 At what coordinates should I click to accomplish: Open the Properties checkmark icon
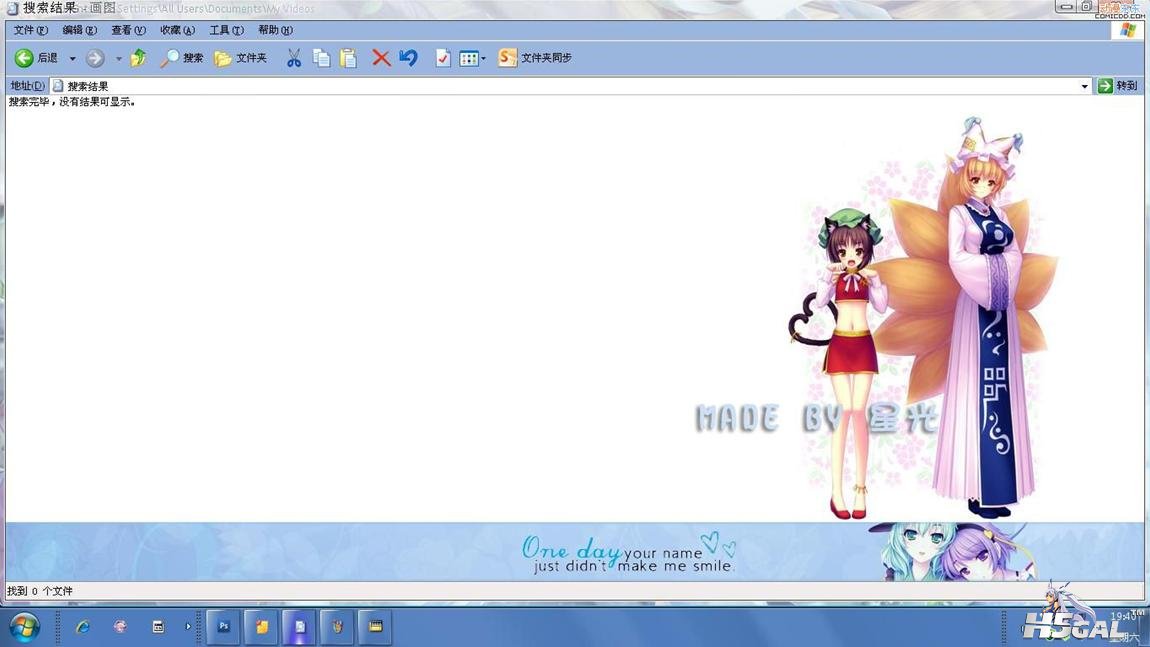pos(443,58)
